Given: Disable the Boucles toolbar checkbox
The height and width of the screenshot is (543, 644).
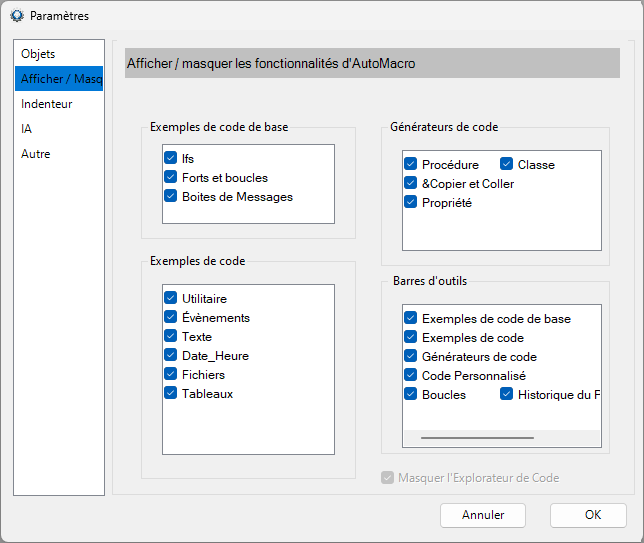Looking at the screenshot, I should pyautogui.click(x=410, y=394).
